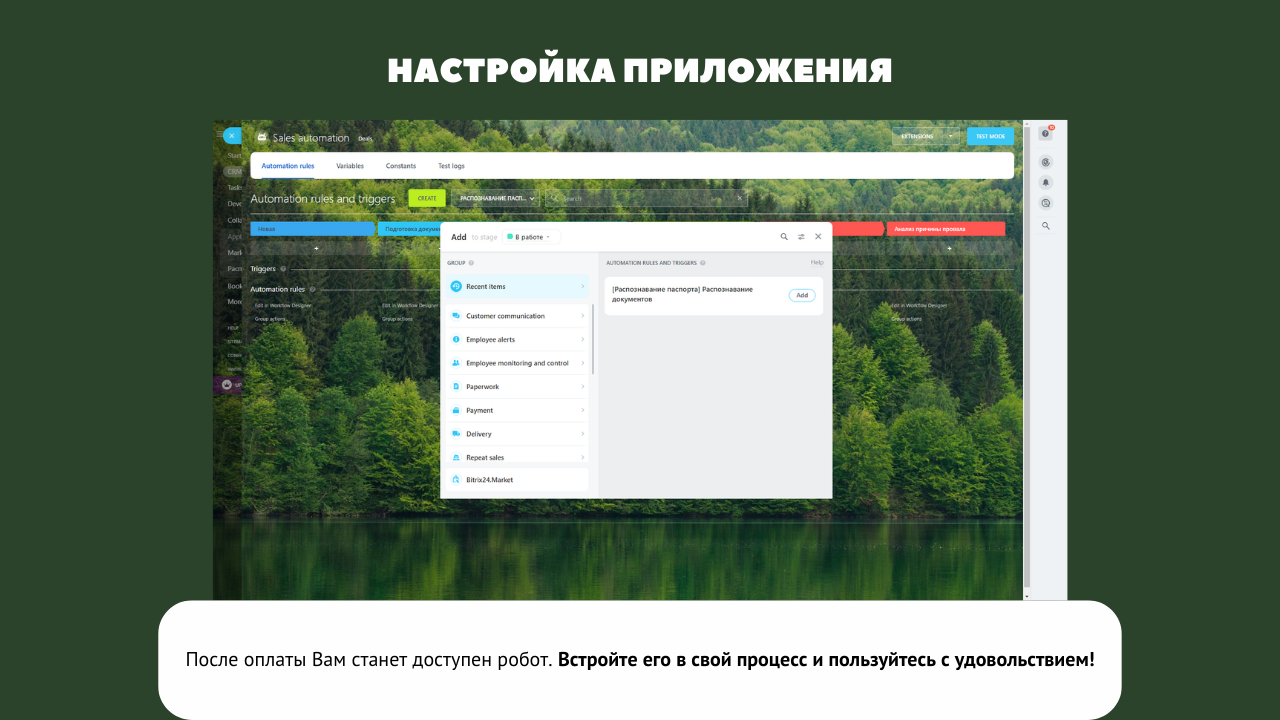This screenshot has height=720, width=1280.
Task: Select the Новая stage header
Action: 313,229
